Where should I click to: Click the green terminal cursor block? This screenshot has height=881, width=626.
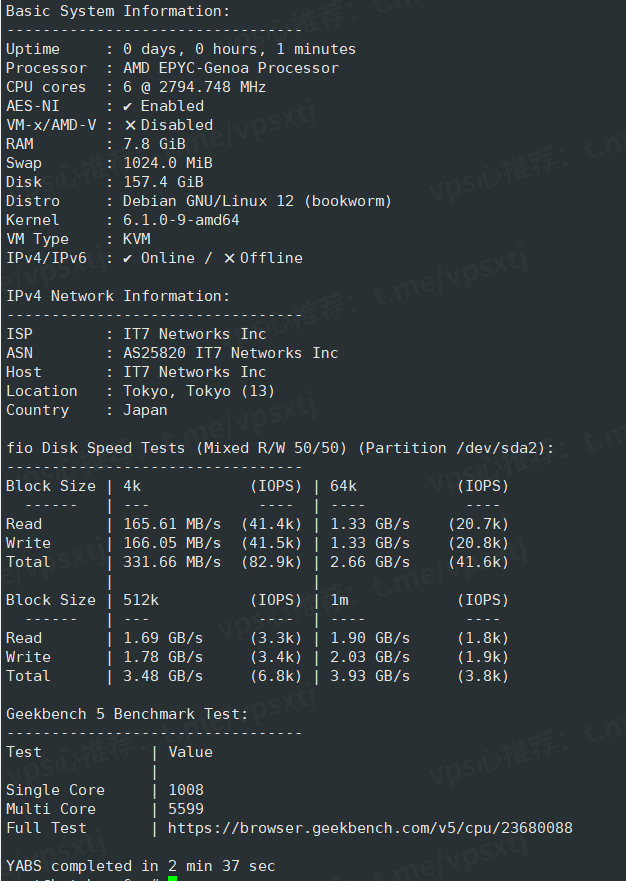(x=172, y=878)
